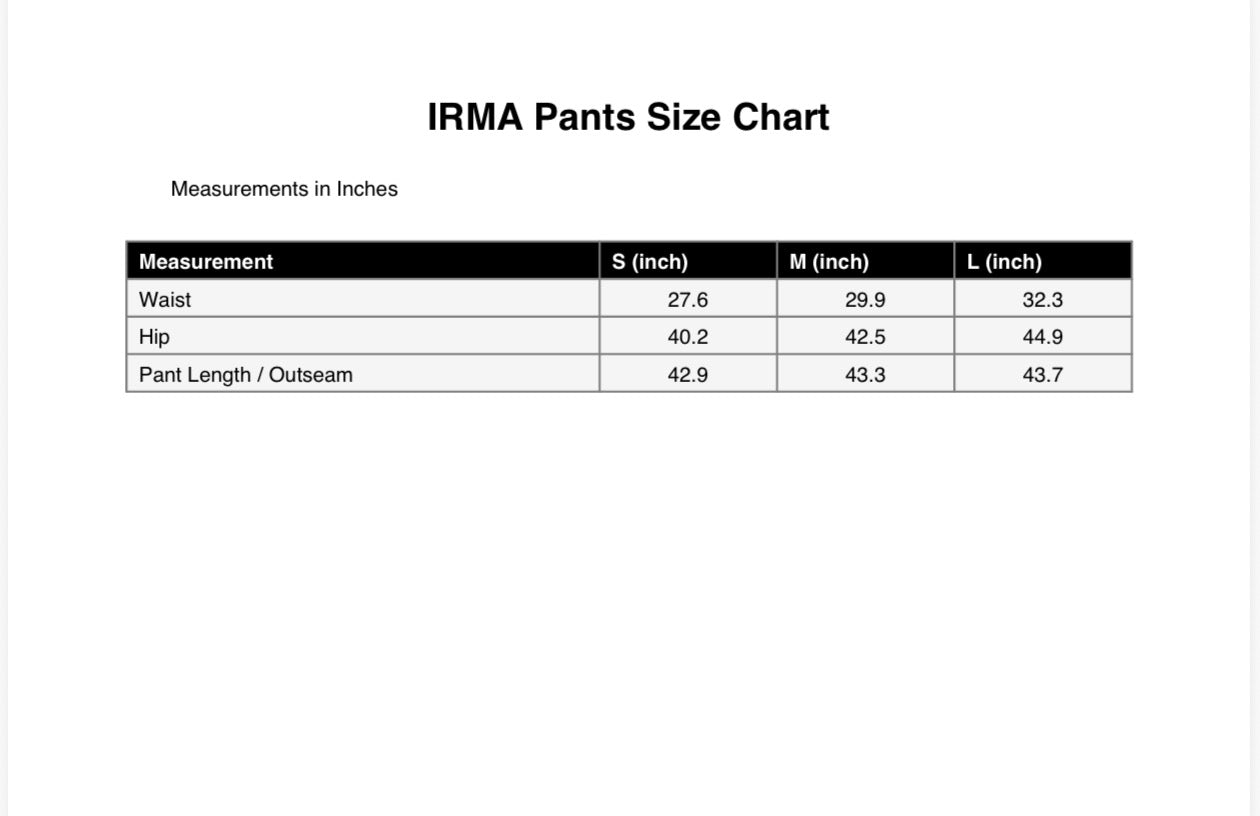This screenshot has height=816, width=1260.
Task: Click the L (inch) column header
Action: click(x=1004, y=262)
